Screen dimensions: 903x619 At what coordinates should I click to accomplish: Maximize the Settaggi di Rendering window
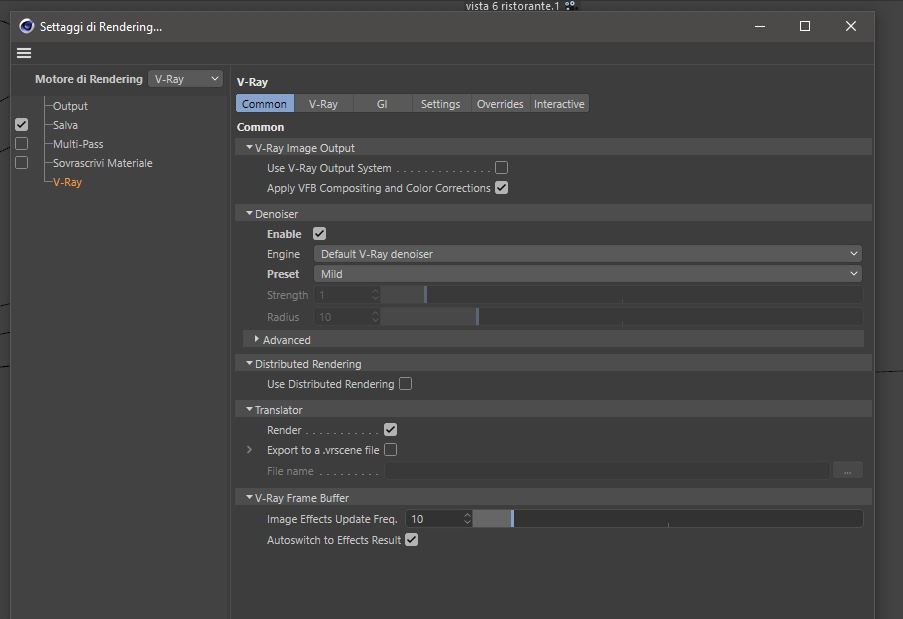click(x=805, y=26)
